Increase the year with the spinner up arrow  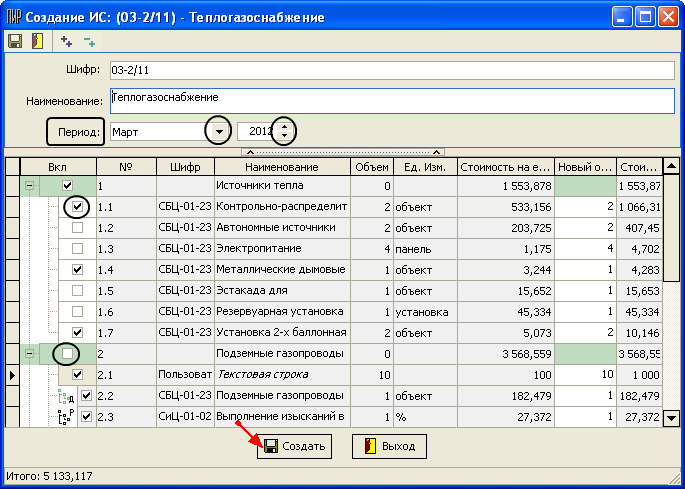click(x=287, y=126)
